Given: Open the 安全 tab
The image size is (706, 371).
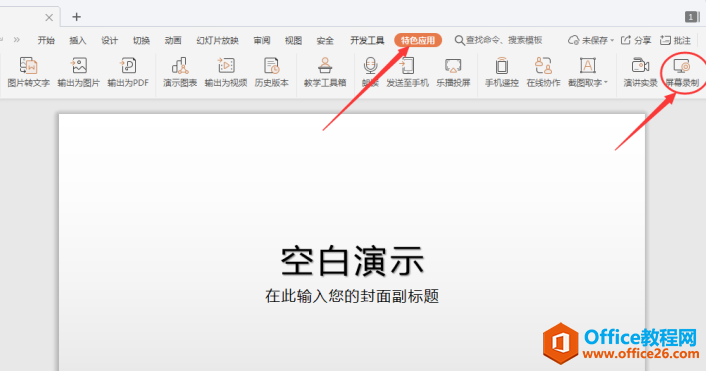Looking at the screenshot, I should click(325, 41).
